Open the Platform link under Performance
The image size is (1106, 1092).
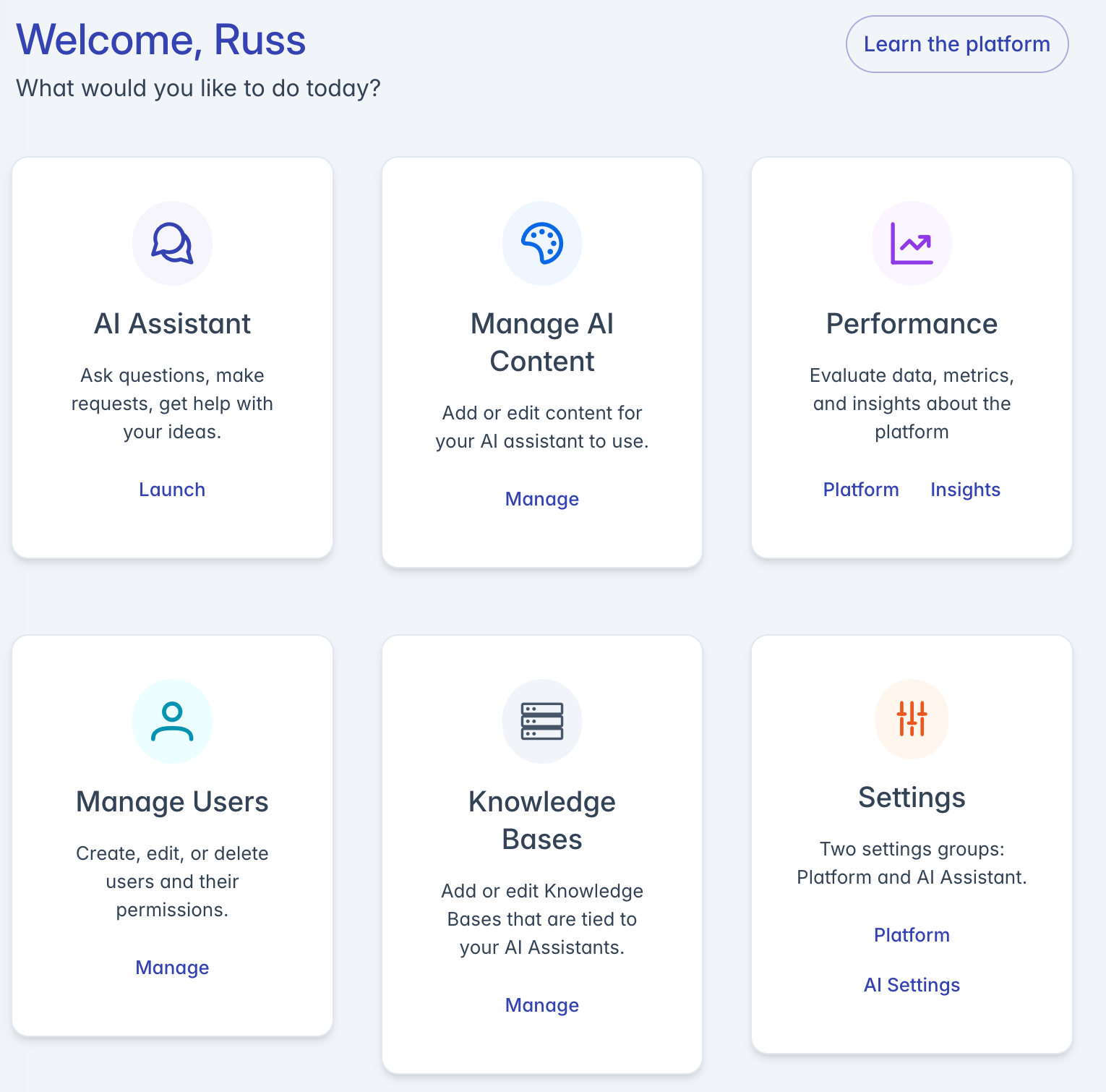(x=861, y=490)
